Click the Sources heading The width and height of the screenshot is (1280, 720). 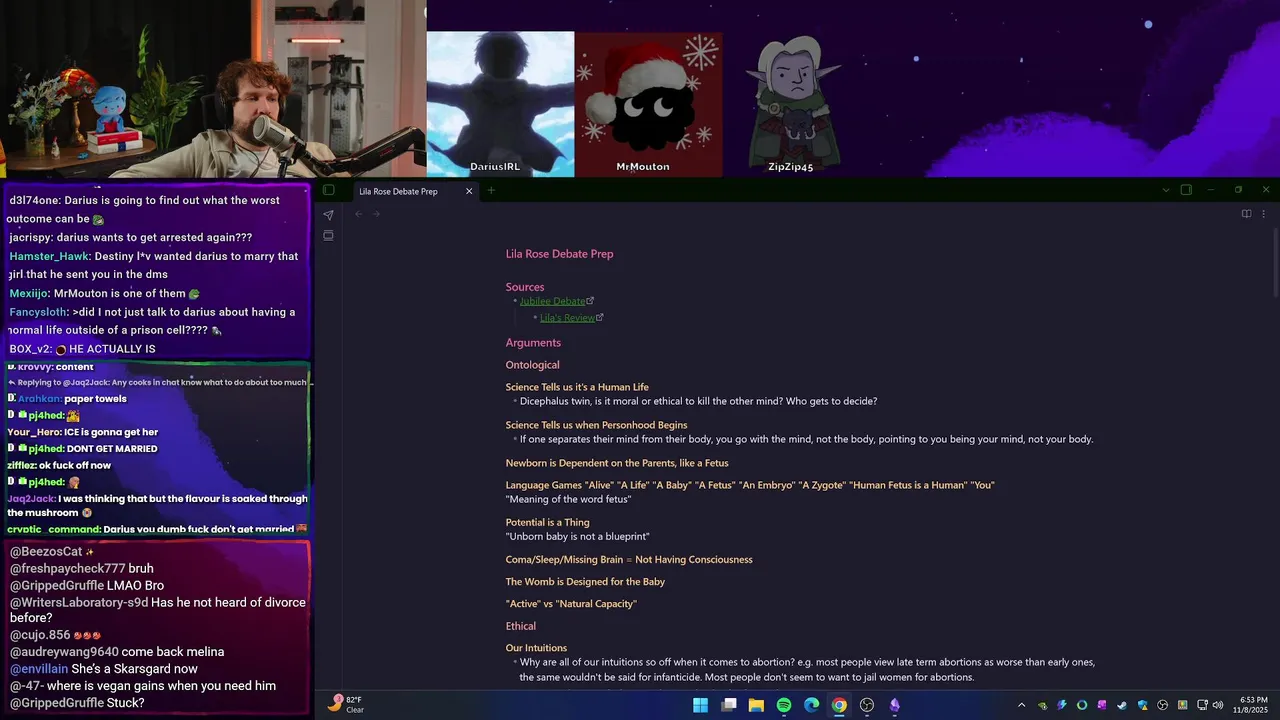click(525, 287)
